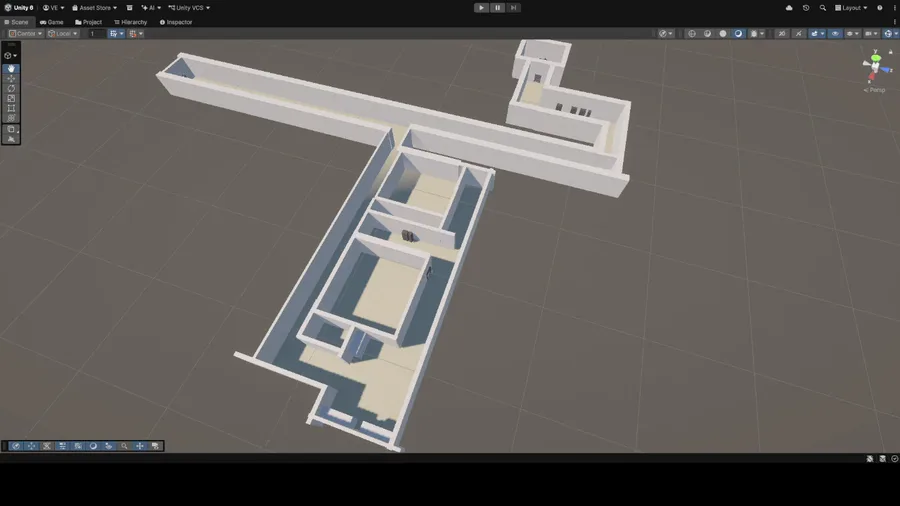
Task: Select the Rect transform tool
Action: coord(11,108)
